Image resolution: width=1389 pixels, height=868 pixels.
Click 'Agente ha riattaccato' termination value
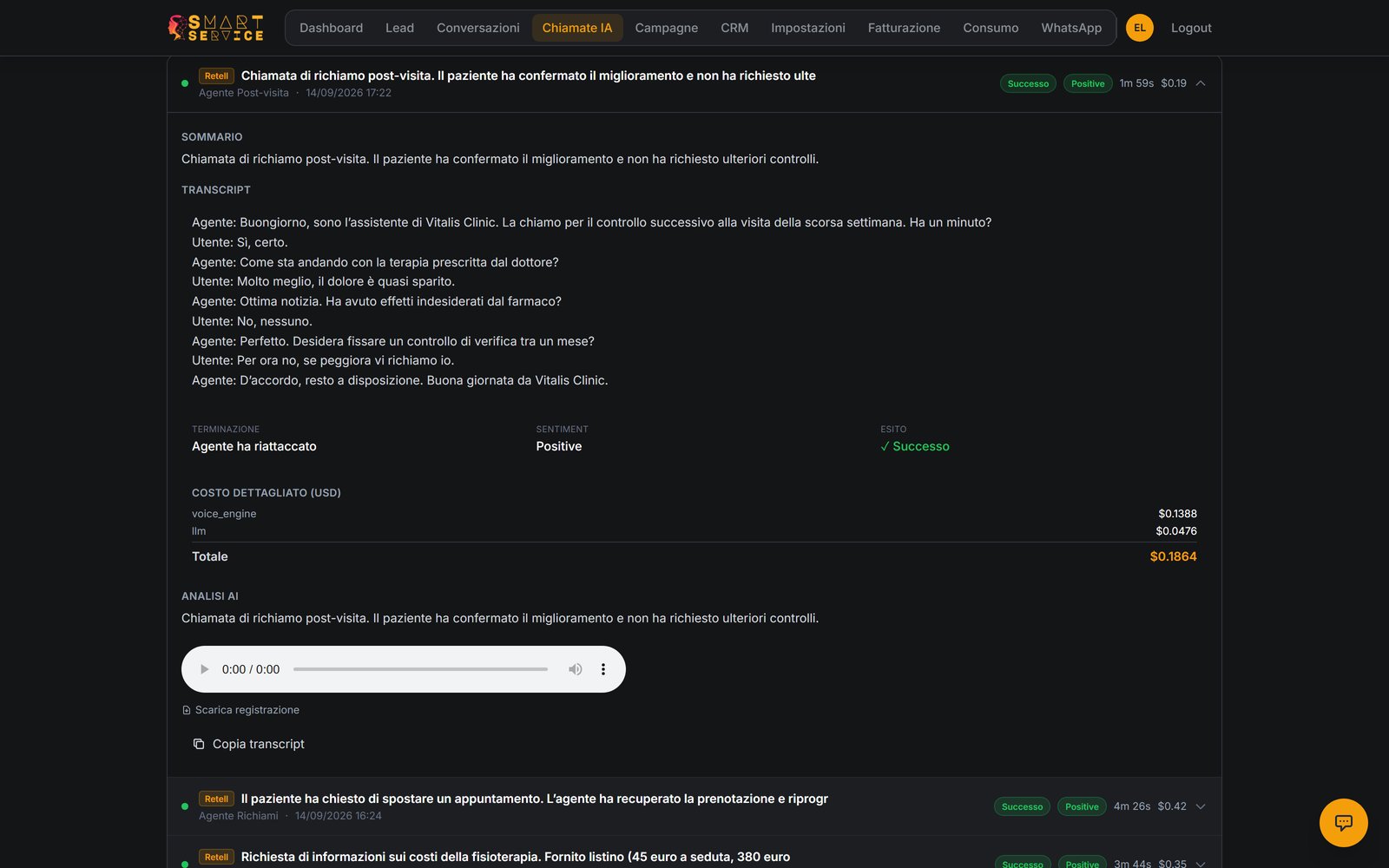[x=253, y=446]
